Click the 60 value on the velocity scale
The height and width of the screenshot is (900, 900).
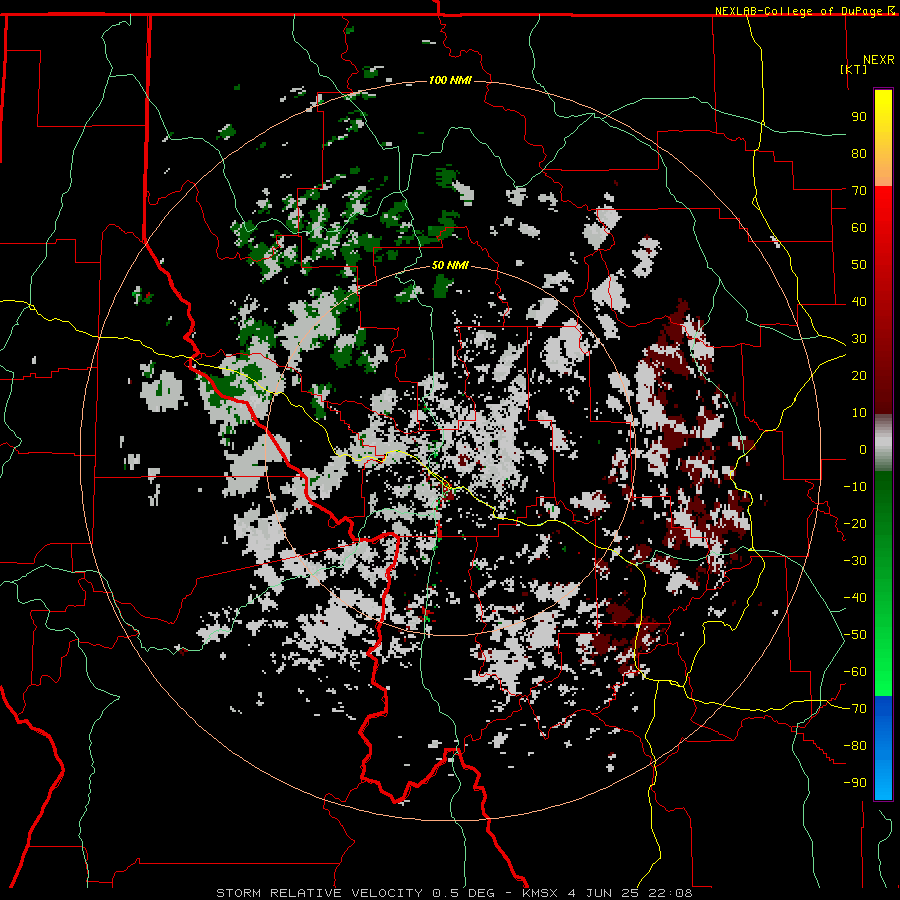859,227
